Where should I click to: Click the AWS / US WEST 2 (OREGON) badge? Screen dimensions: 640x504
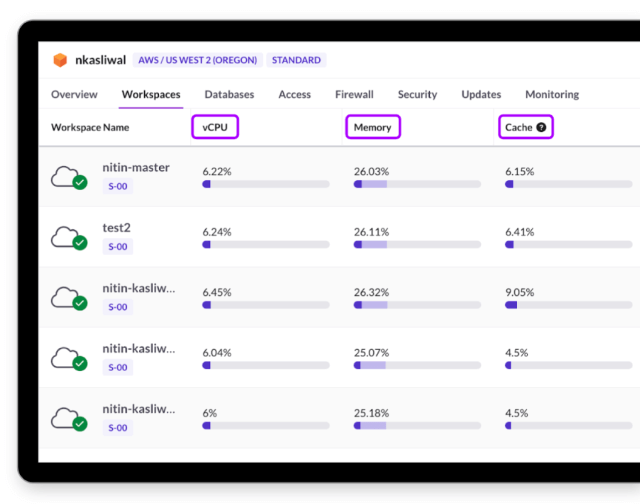click(x=198, y=60)
